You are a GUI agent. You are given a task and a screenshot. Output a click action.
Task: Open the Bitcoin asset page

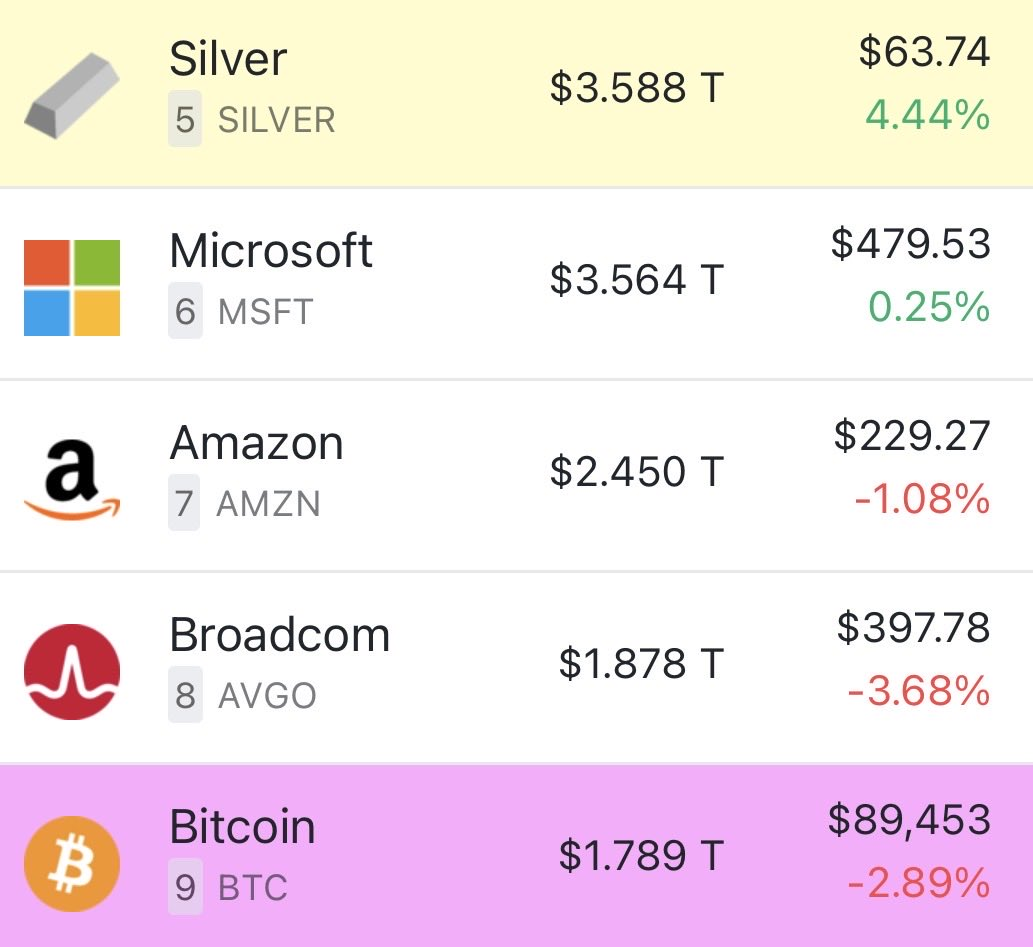(x=243, y=827)
